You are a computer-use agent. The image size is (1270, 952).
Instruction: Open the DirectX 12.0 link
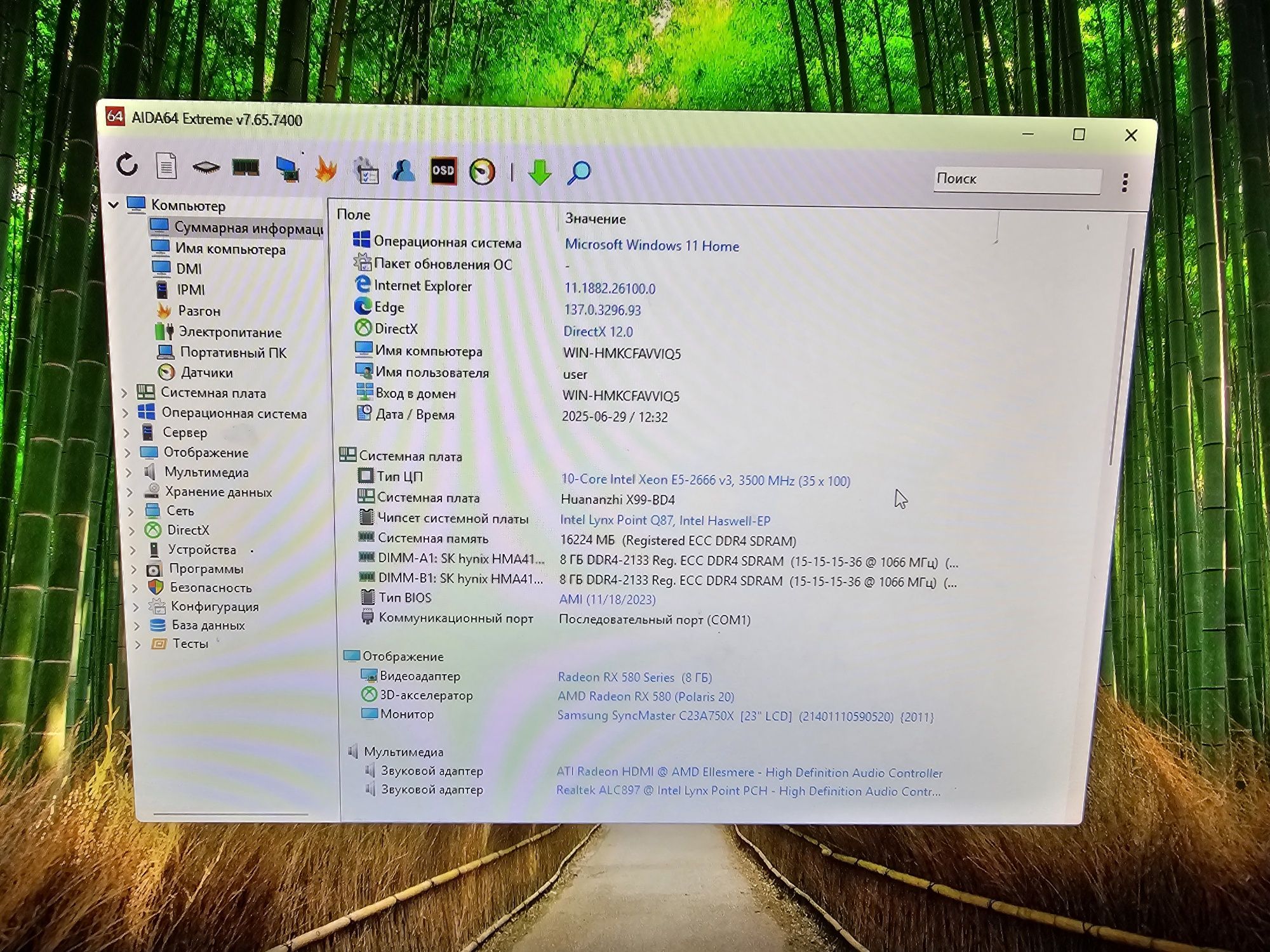(598, 331)
